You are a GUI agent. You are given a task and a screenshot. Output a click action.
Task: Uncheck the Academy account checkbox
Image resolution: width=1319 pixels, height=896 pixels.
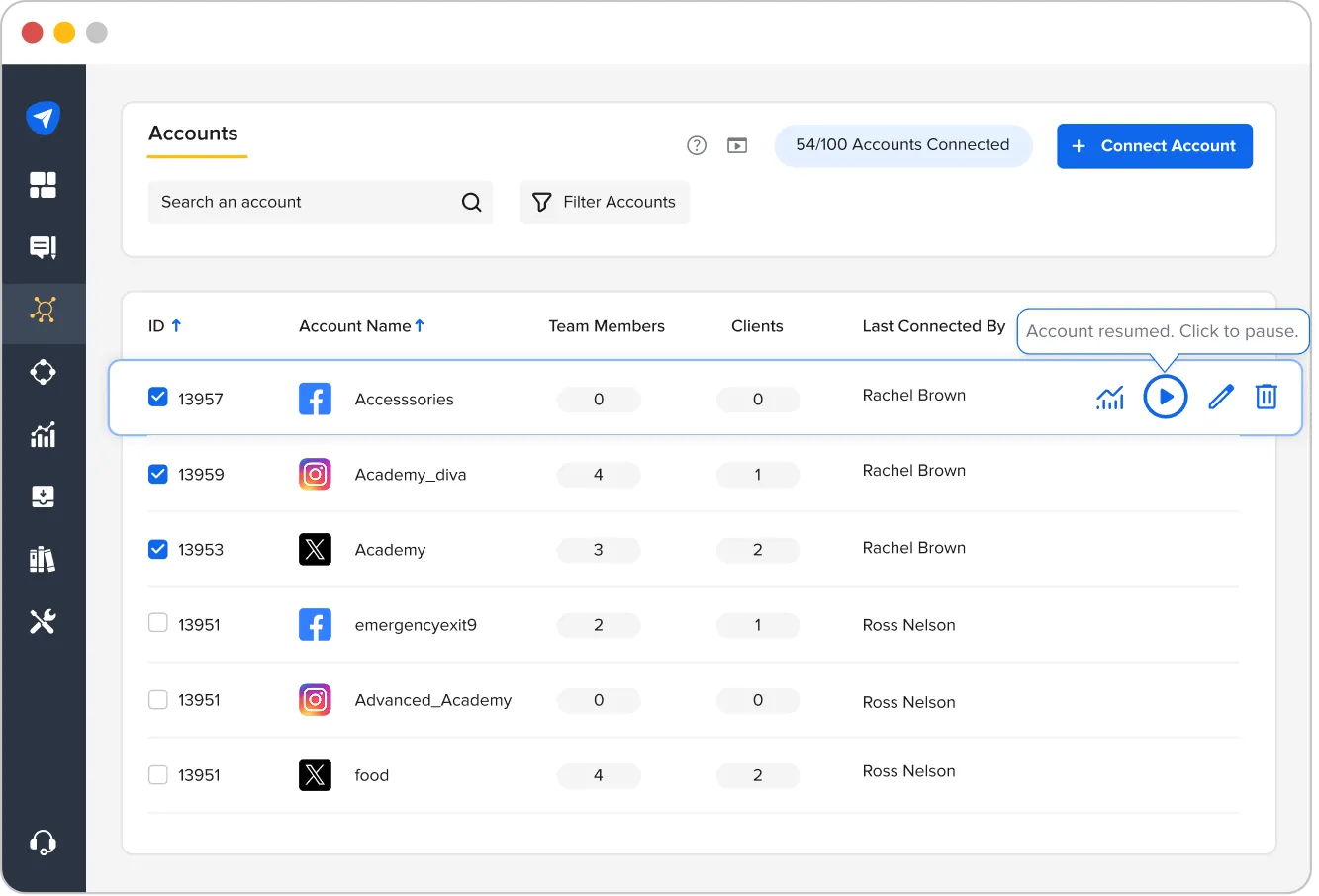click(158, 549)
